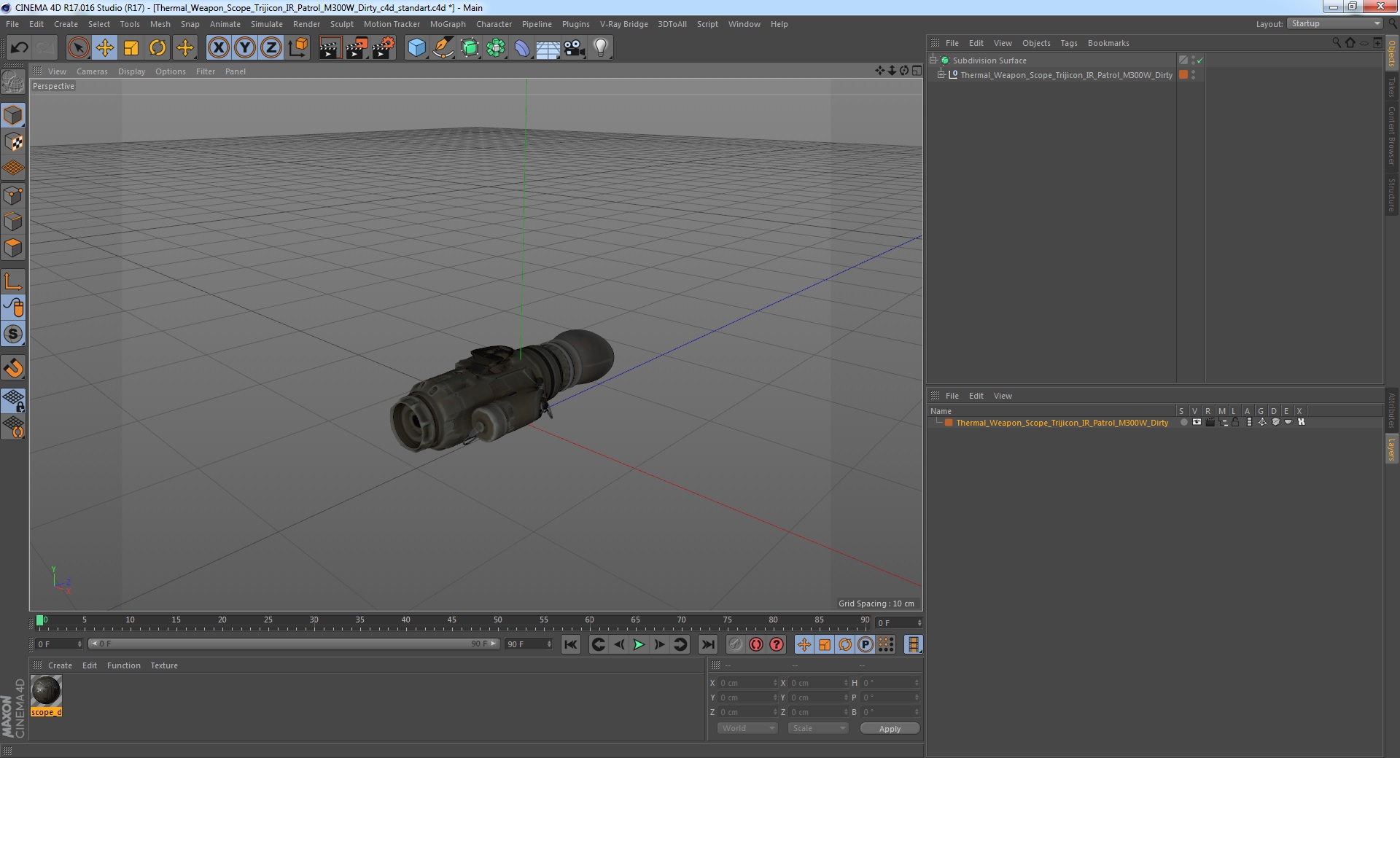Click material manager Texture menu

164,665
